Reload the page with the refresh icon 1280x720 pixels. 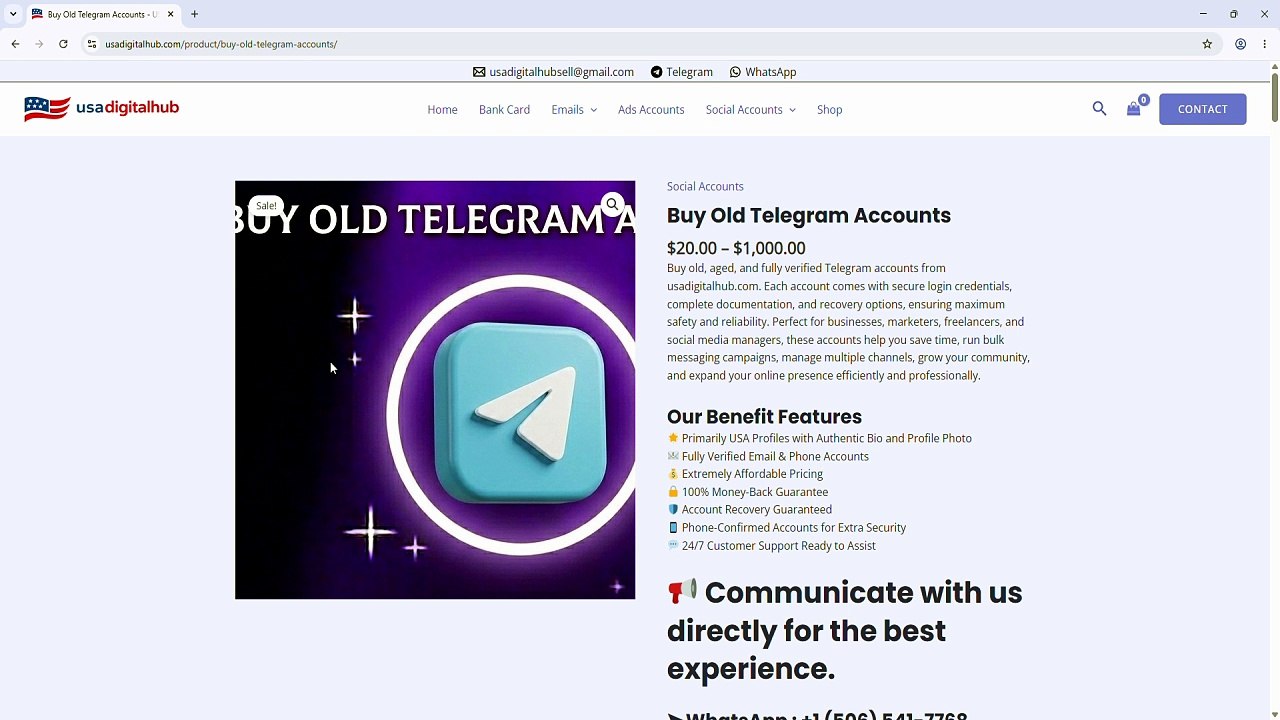point(63,44)
